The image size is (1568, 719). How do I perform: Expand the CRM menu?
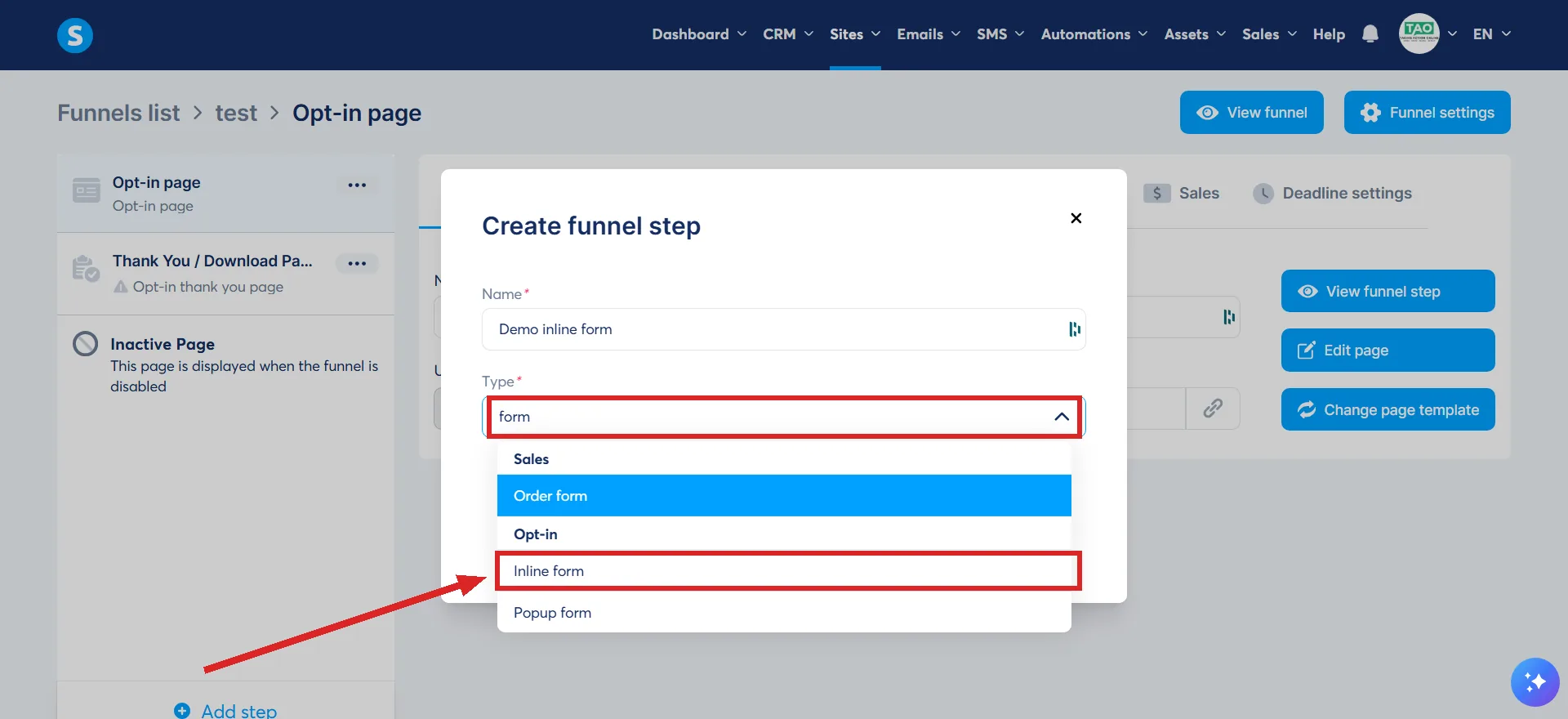point(788,34)
